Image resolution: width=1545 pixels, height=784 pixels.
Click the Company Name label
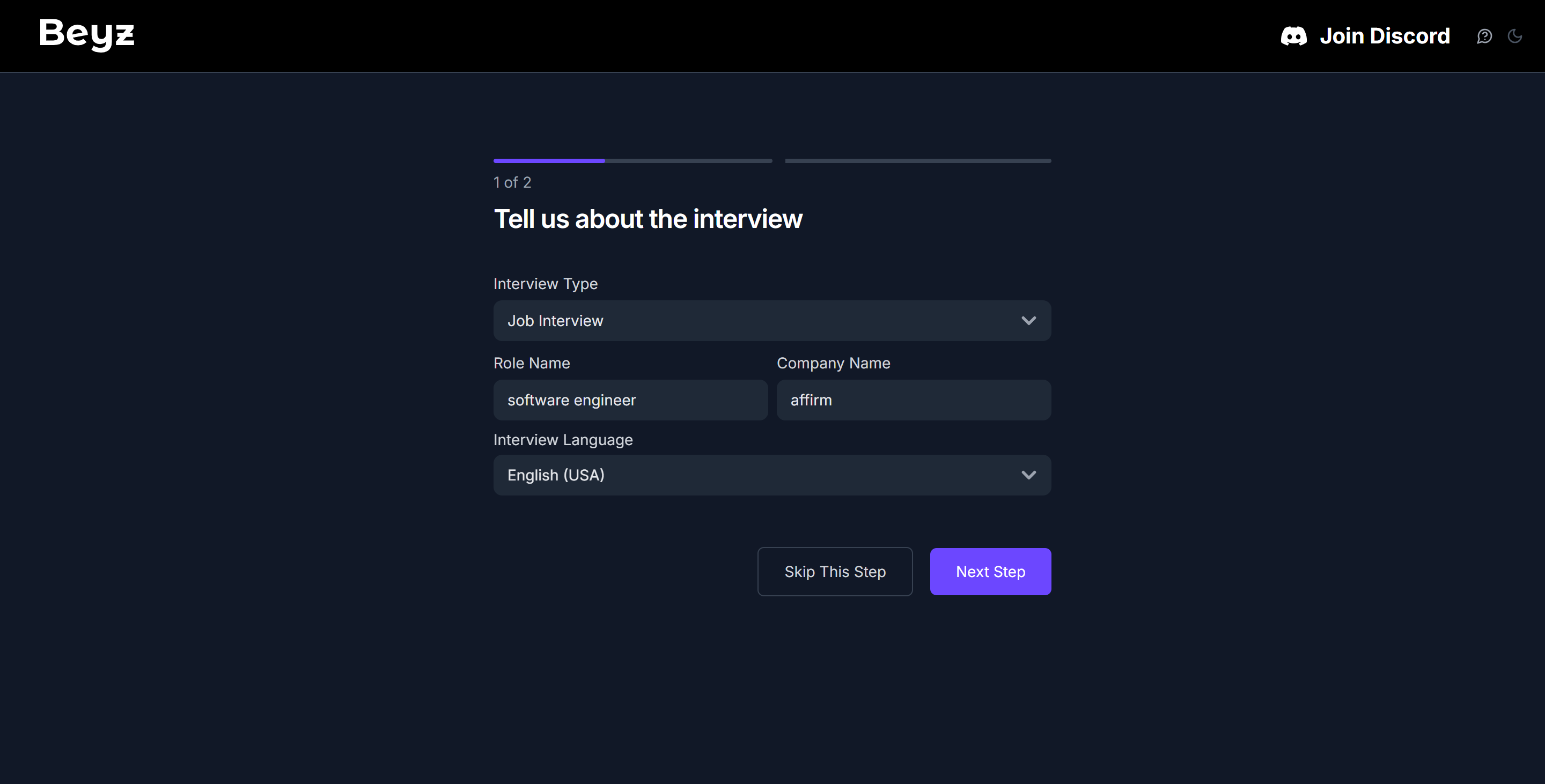tap(833, 363)
